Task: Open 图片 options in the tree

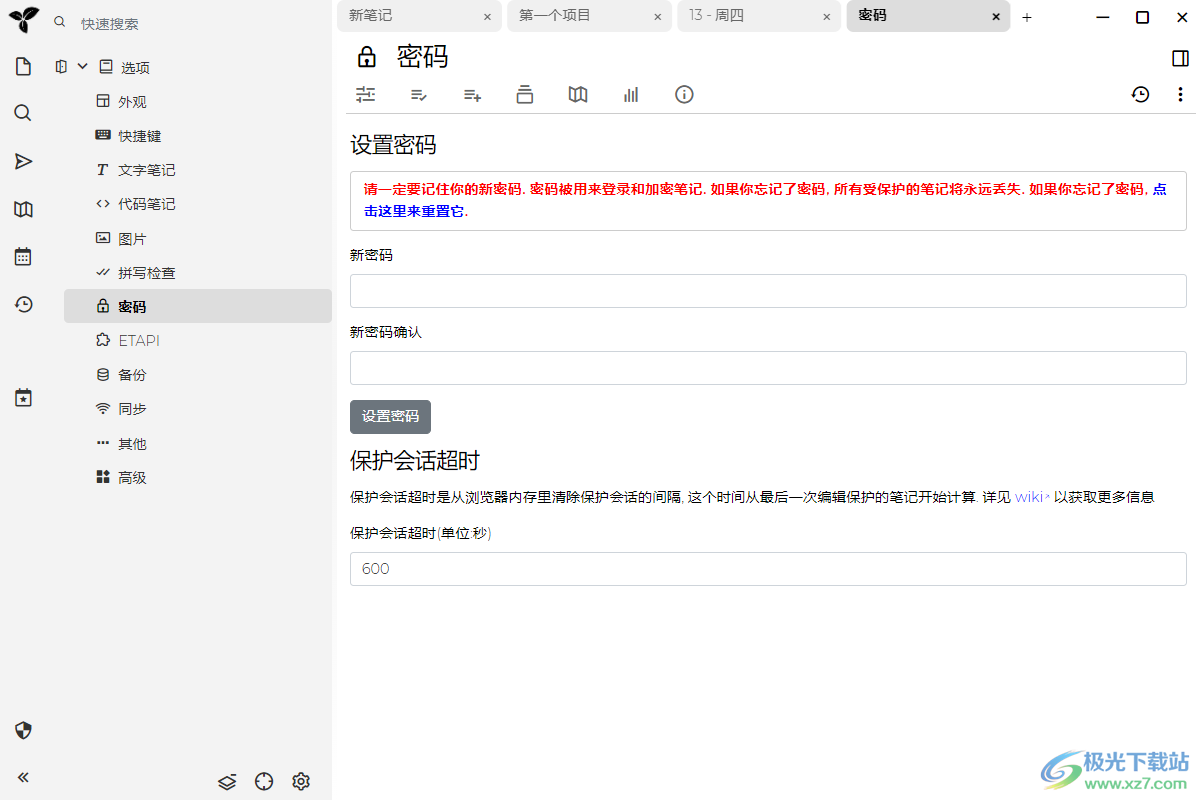Action: [132, 238]
